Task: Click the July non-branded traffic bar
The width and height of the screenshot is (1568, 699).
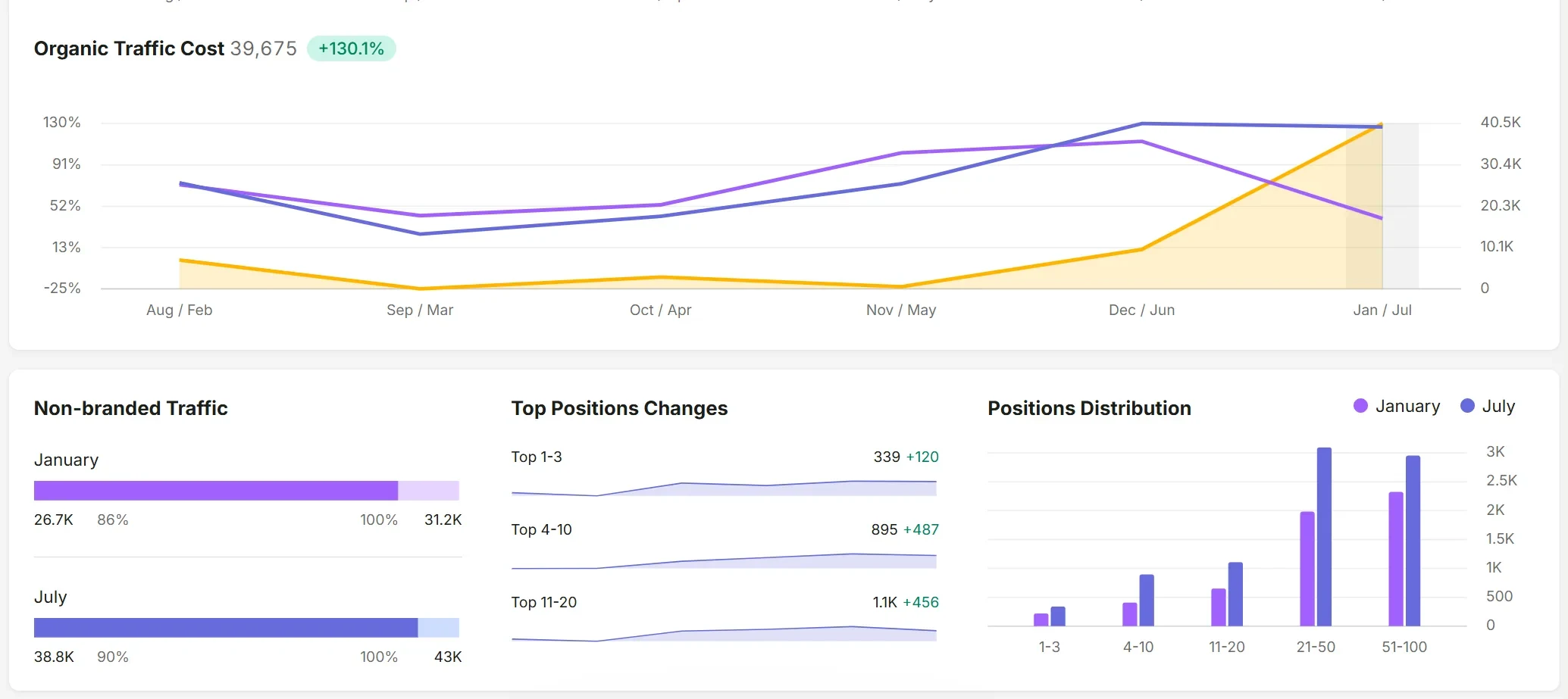Action: point(246,628)
